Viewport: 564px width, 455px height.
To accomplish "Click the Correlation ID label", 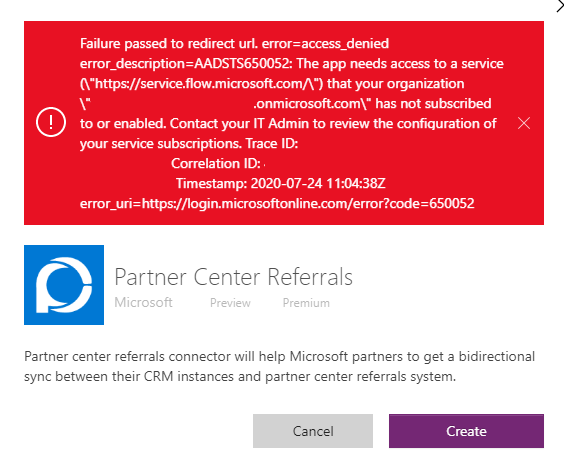I will [x=215, y=163].
